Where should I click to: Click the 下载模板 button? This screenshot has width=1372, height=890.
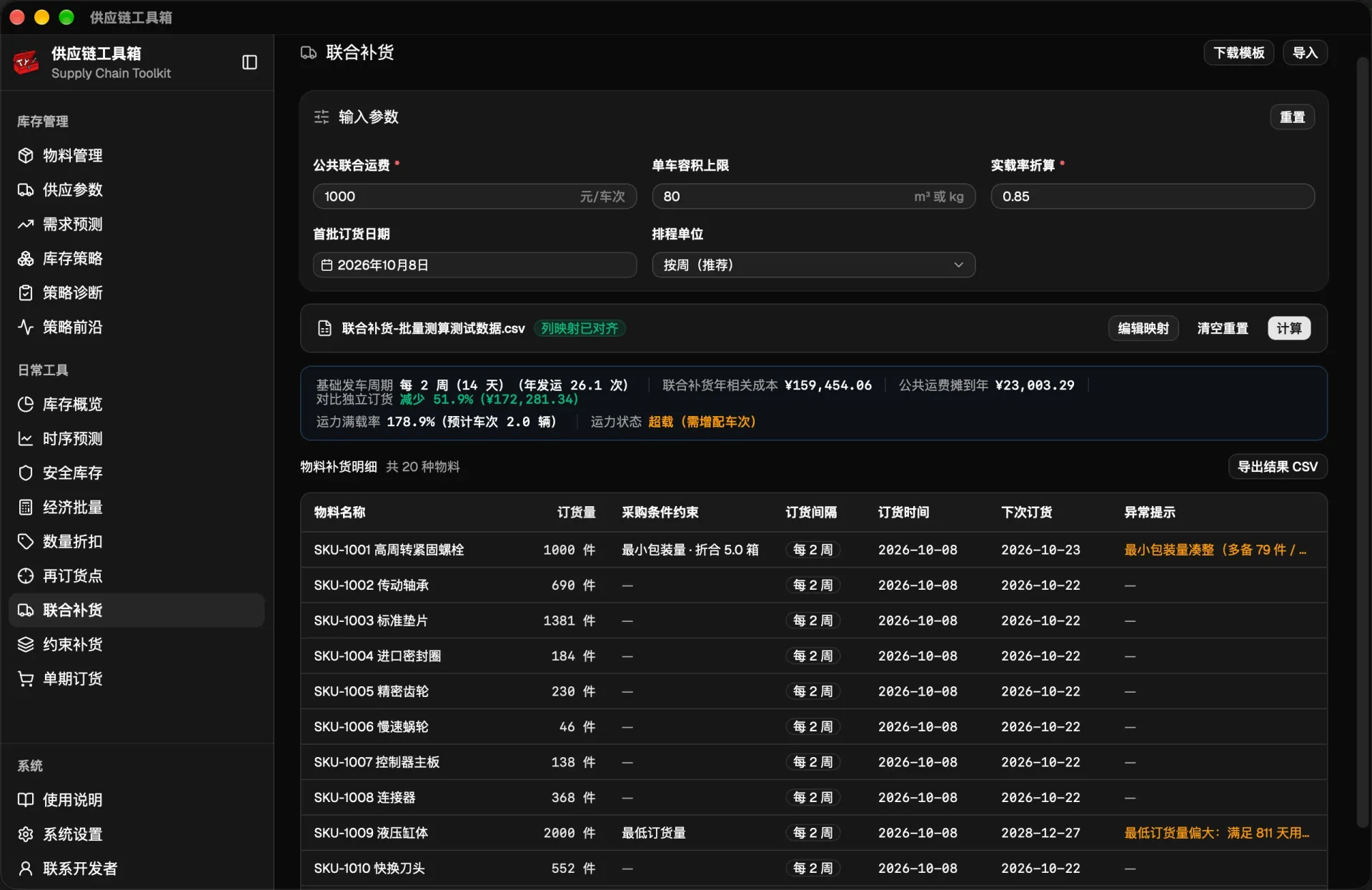(1238, 53)
